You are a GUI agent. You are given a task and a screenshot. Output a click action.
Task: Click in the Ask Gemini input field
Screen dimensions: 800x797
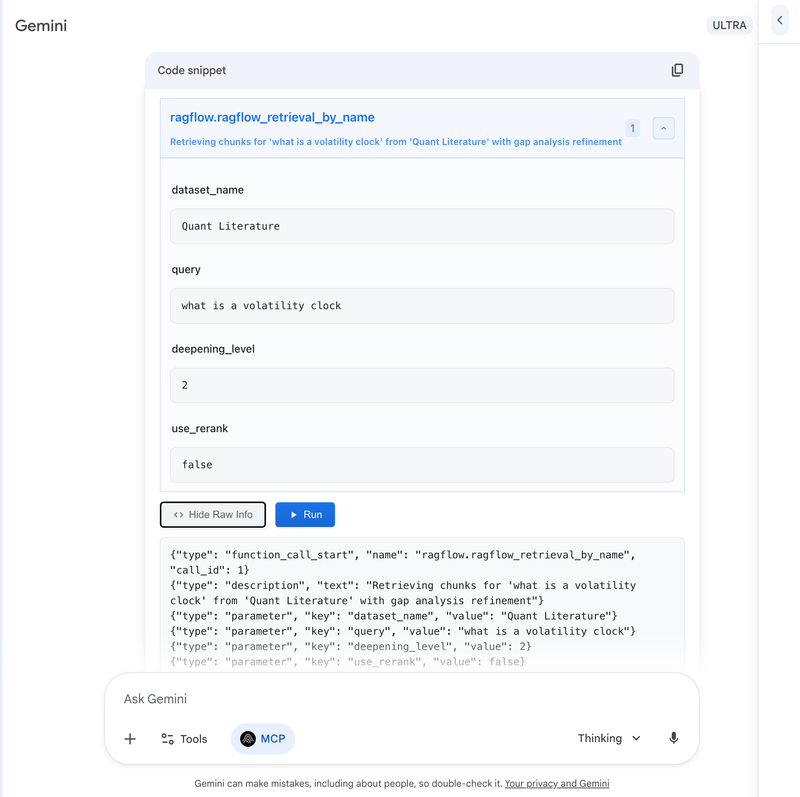[x=400, y=698]
